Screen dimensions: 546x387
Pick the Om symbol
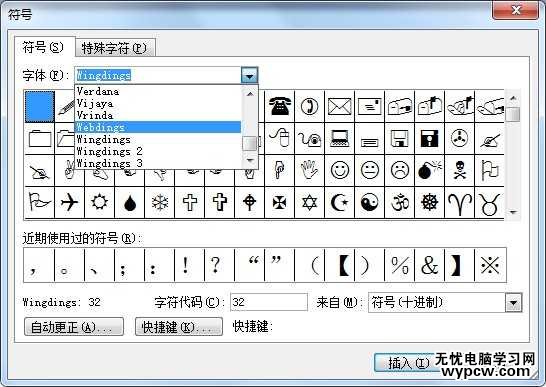(399, 202)
